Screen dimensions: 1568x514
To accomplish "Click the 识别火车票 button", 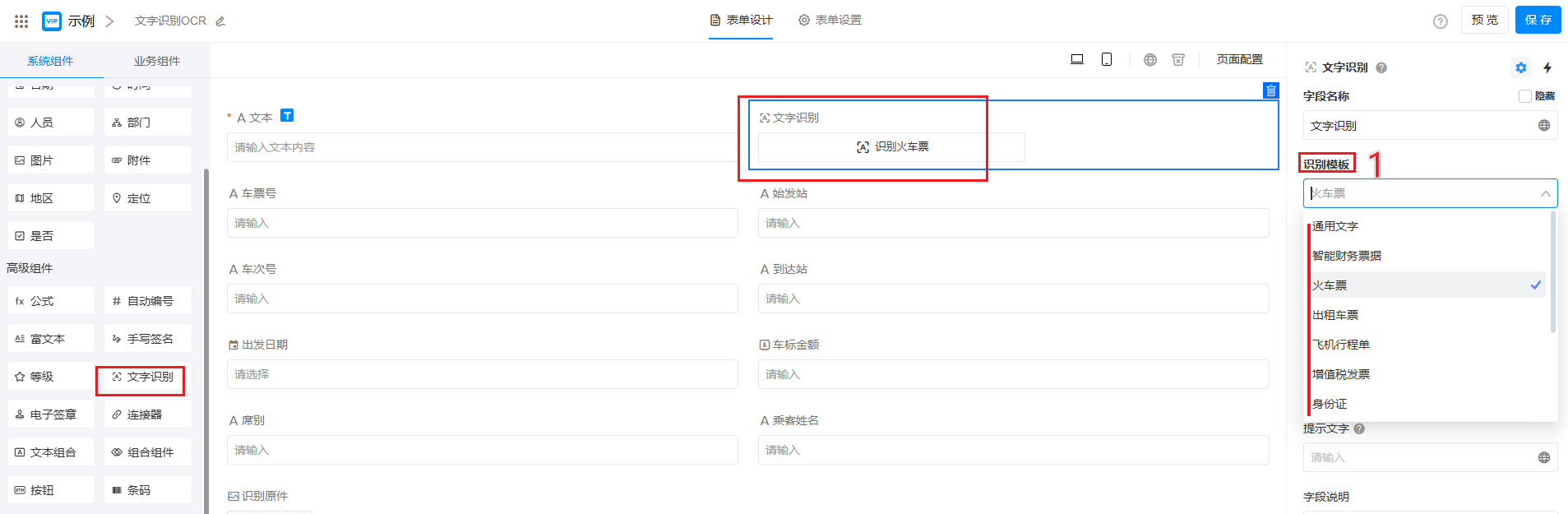I will coord(891,146).
